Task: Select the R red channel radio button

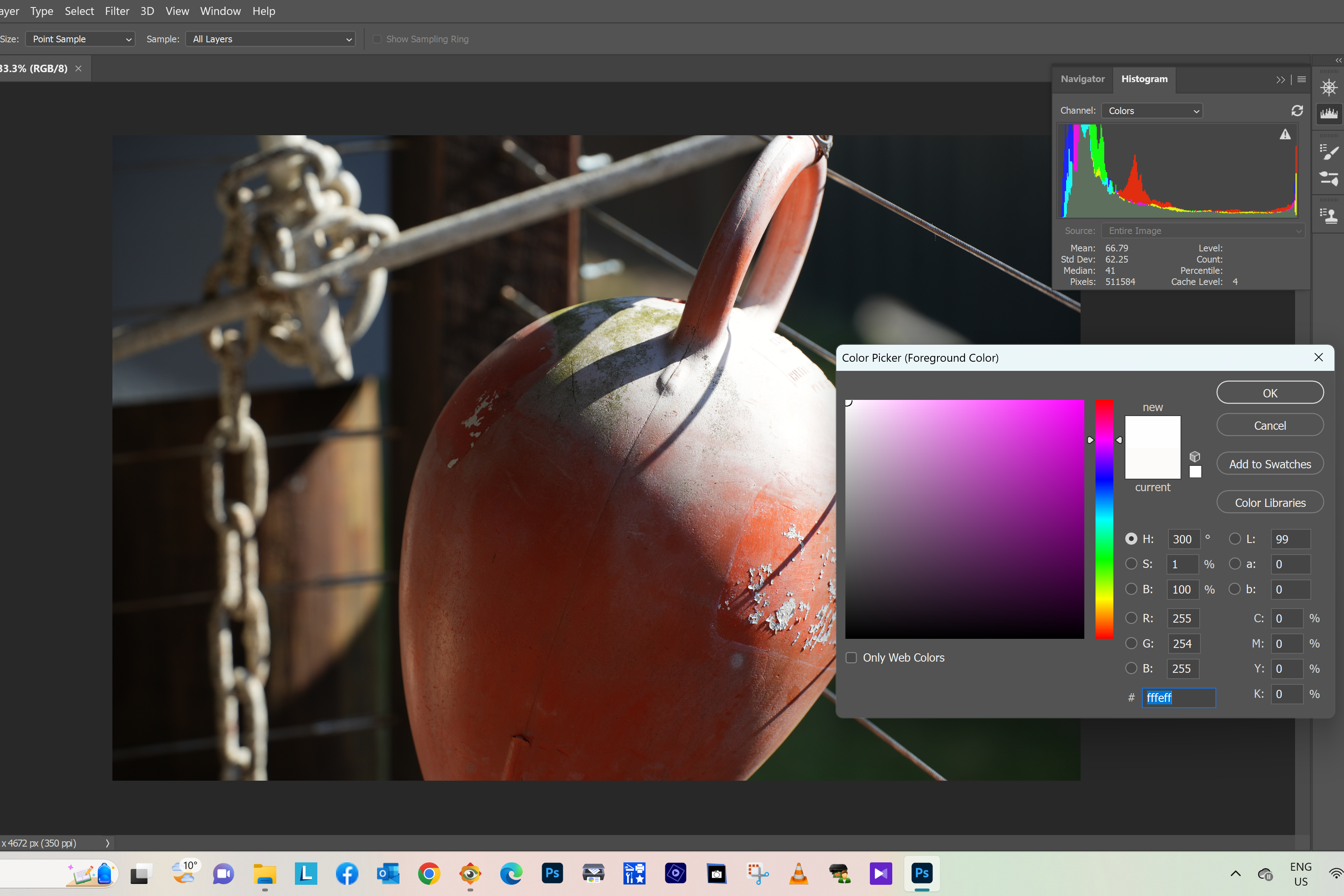Action: [x=1131, y=618]
